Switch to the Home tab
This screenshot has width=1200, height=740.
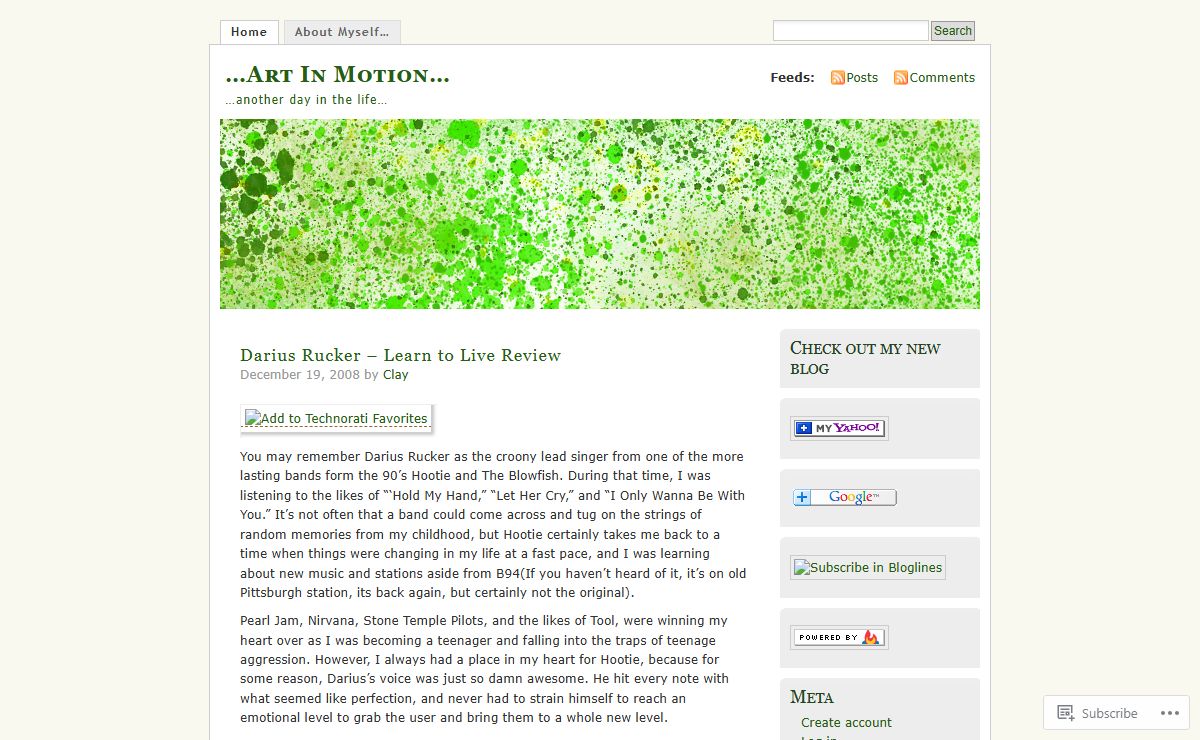(x=249, y=32)
